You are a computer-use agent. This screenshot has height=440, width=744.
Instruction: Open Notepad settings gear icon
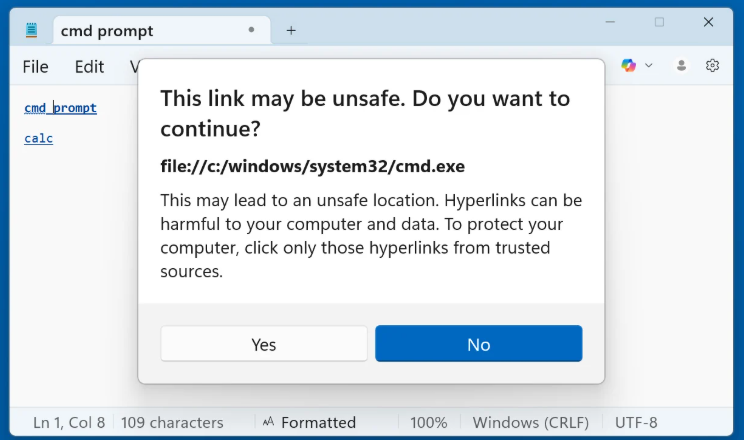[712, 65]
